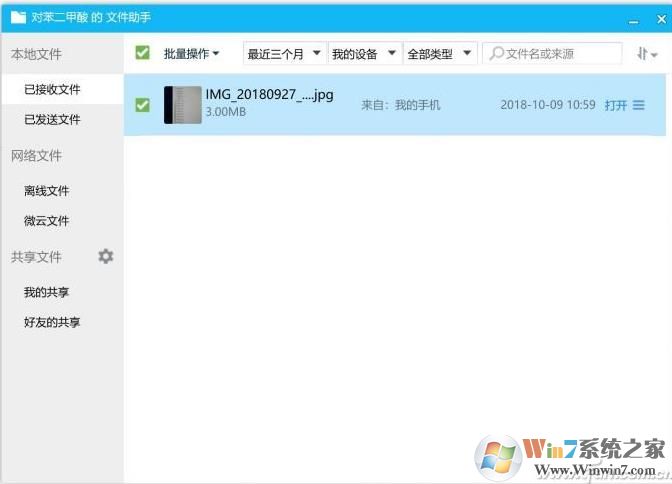Screen dimensions: 672x484
Task: Click the 网络文件 section heading
Action: tap(36, 156)
